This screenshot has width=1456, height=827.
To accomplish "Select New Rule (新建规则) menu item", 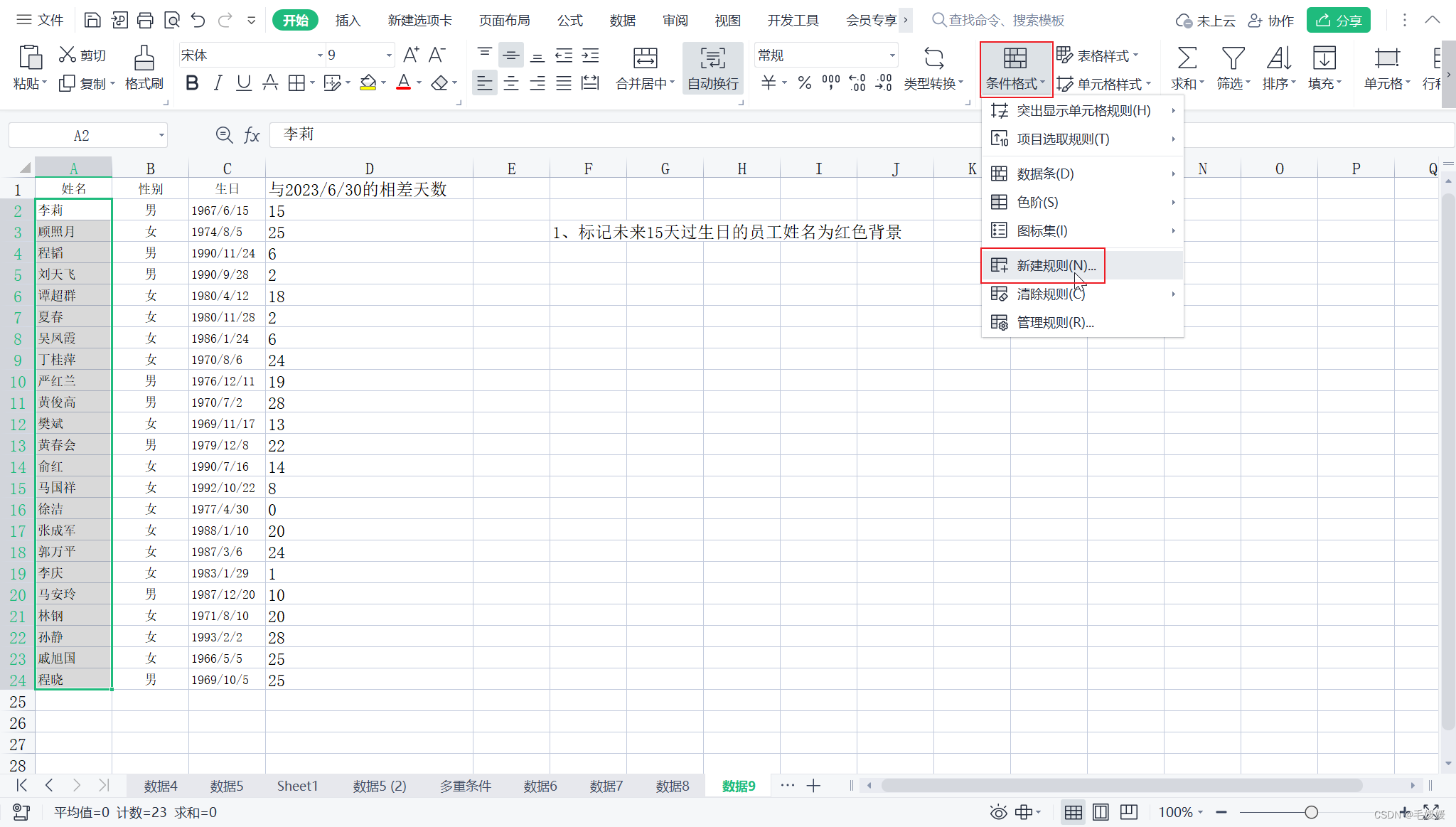I will [x=1082, y=265].
